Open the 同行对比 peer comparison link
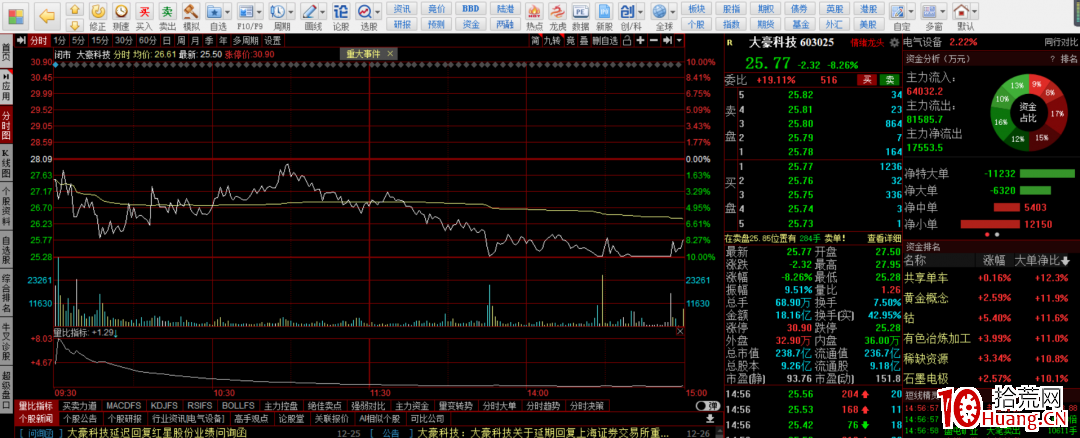The width and height of the screenshot is (1080, 438). 1061,42
